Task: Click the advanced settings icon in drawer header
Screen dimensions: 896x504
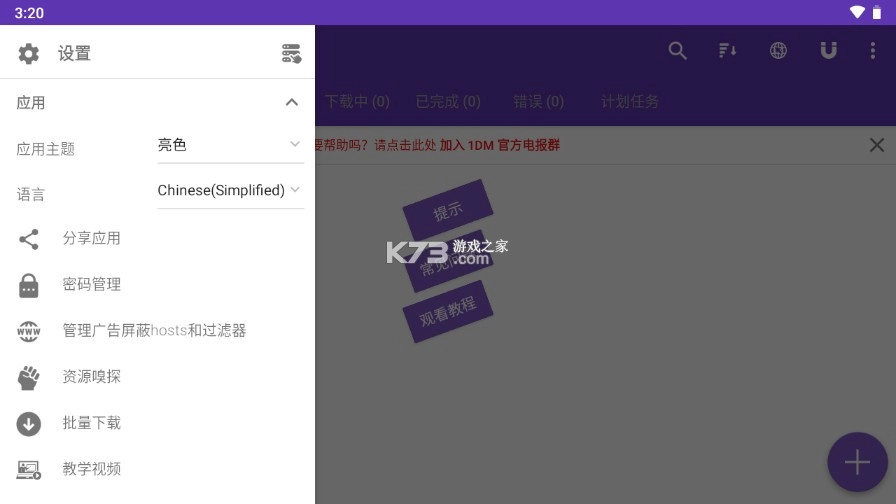Action: pos(291,54)
